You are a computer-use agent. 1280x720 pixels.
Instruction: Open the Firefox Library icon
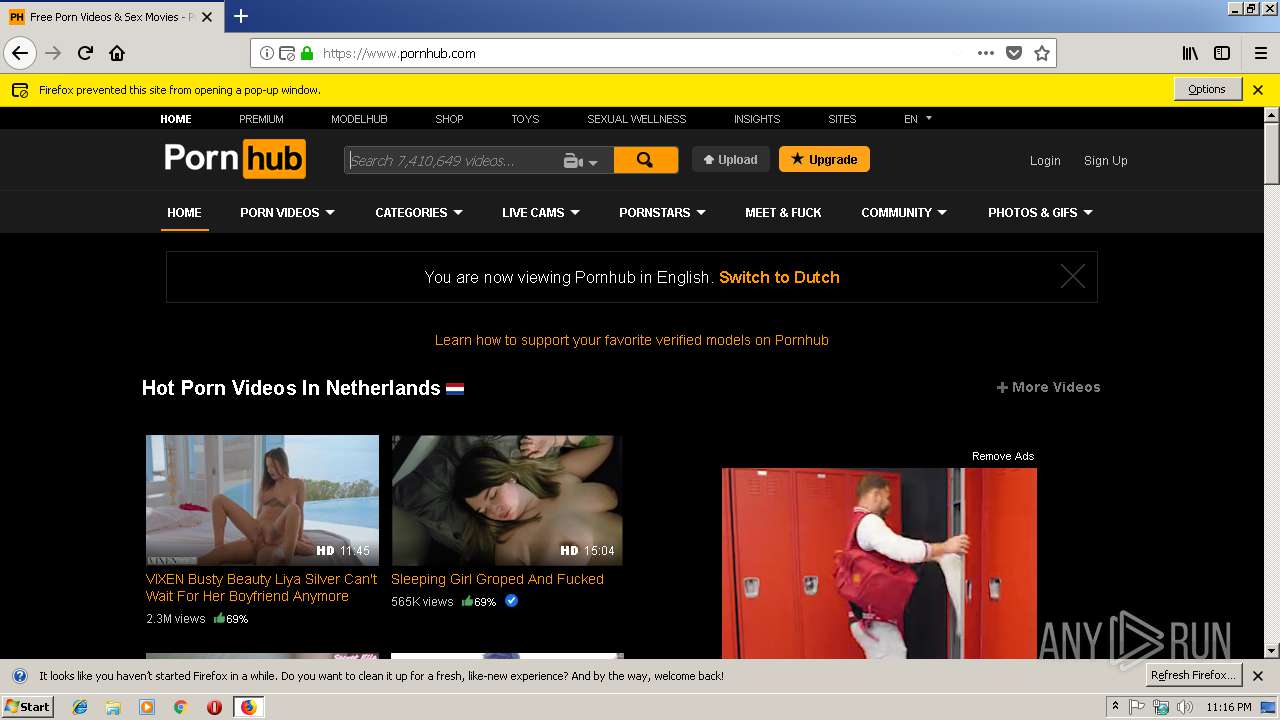[x=1190, y=53]
